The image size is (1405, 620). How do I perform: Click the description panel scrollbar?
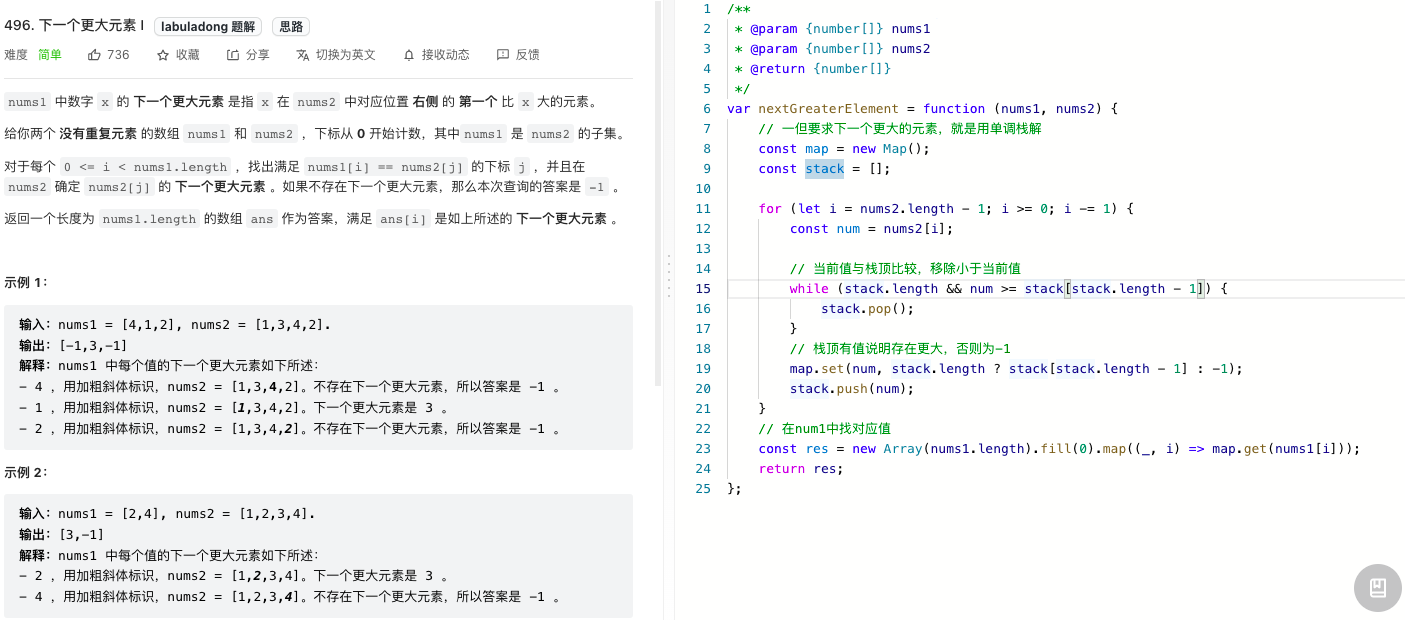tap(658, 193)
